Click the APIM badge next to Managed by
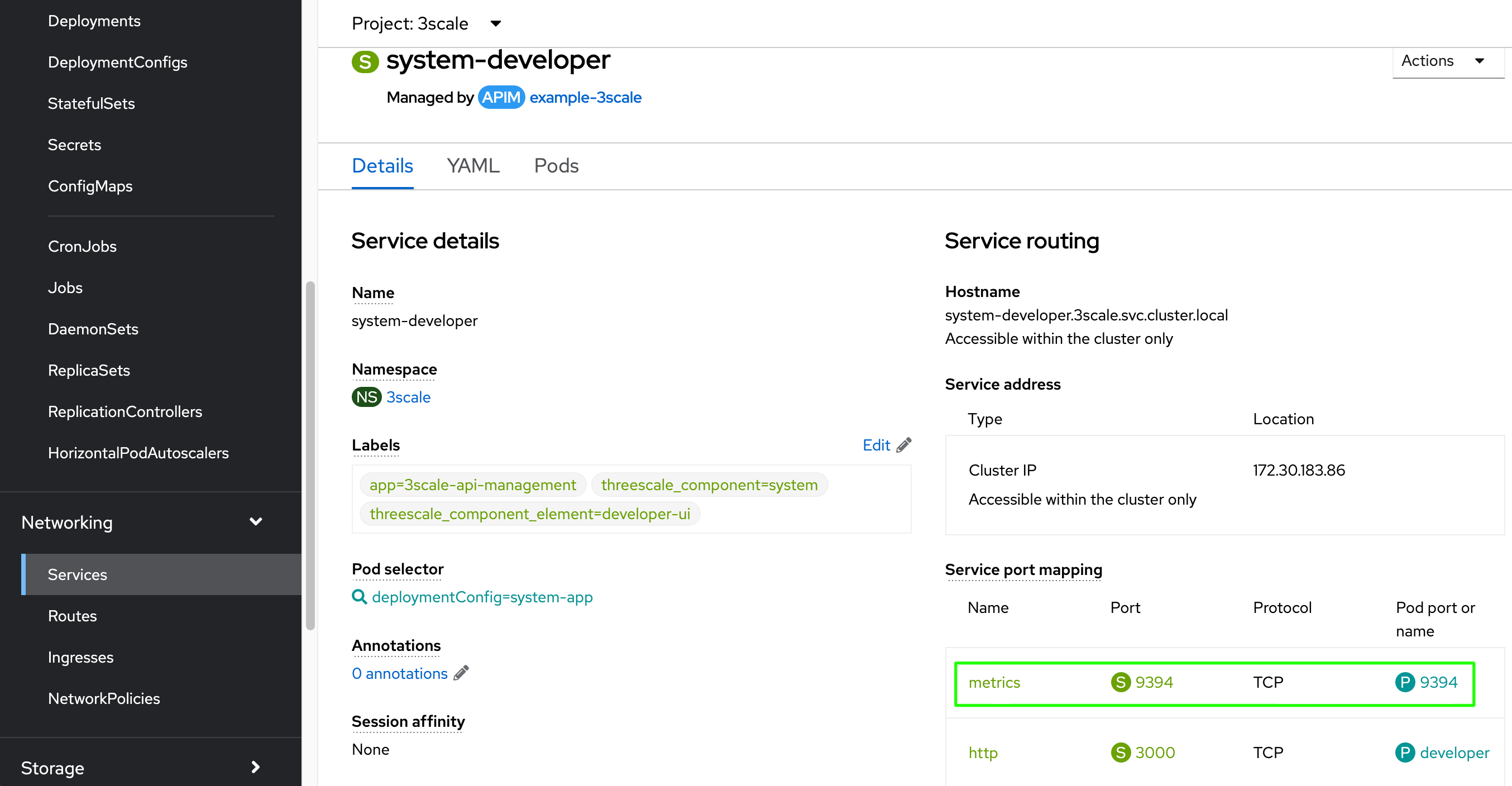The image size is (1512, 786). point(501,98)
